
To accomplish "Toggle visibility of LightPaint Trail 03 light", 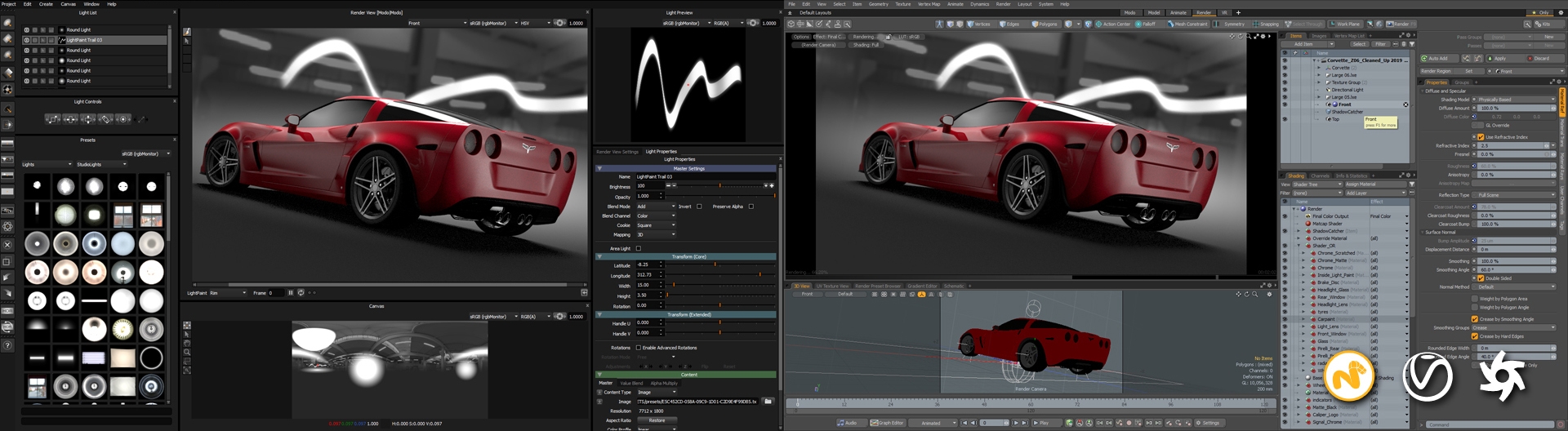I will pyautogui.click(x=27, y=40).
